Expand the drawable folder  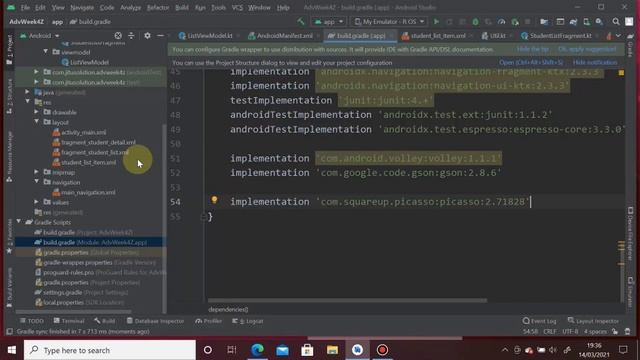coord(37,112)
